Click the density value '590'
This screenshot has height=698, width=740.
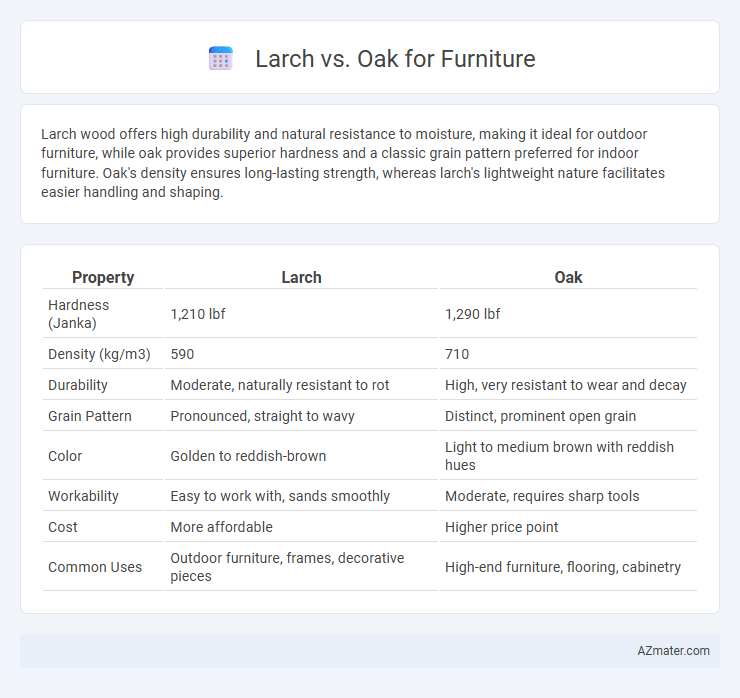[182, 354]
